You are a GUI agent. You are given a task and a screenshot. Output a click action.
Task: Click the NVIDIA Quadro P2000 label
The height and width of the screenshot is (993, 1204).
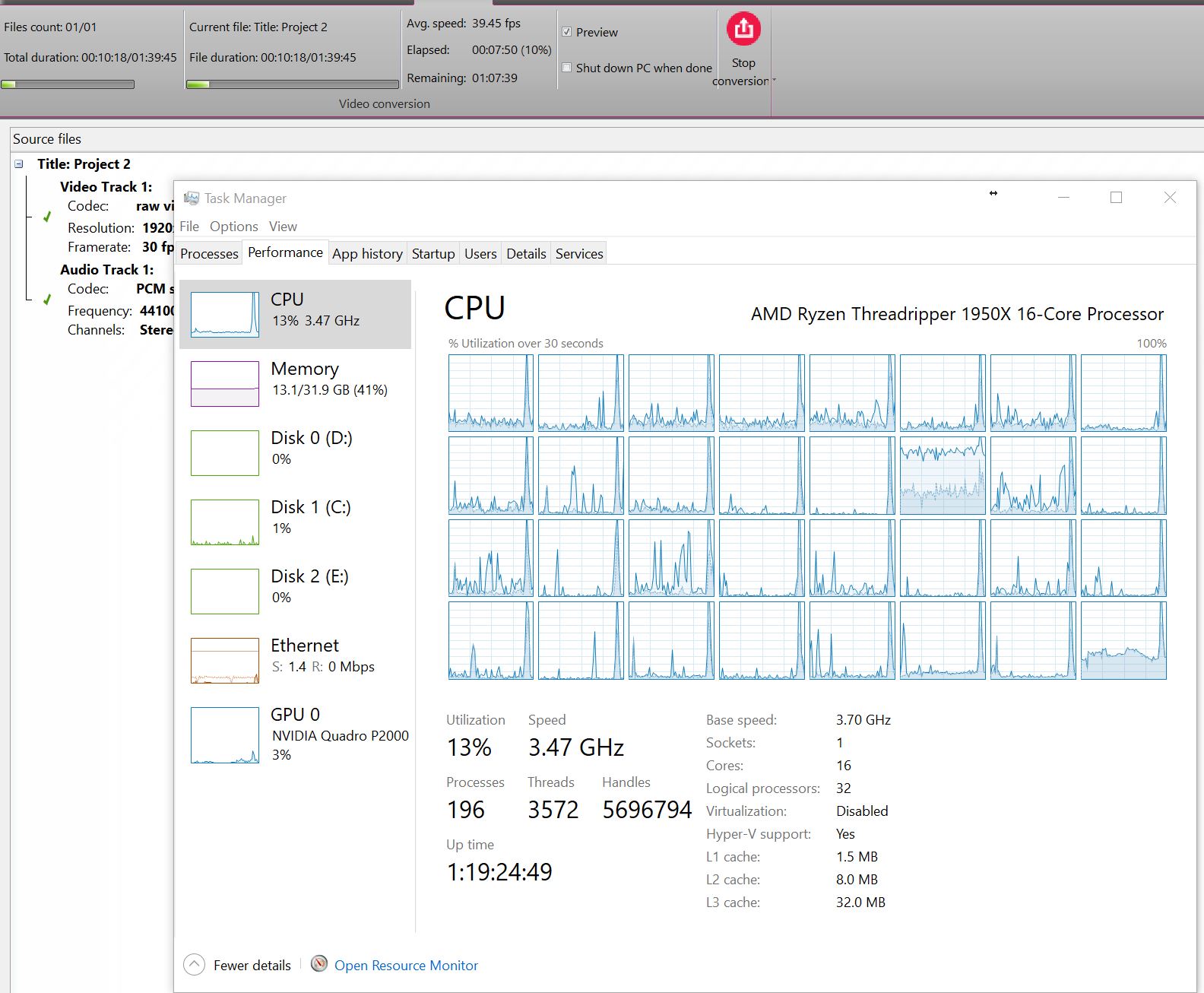click(x=341, y=735)
